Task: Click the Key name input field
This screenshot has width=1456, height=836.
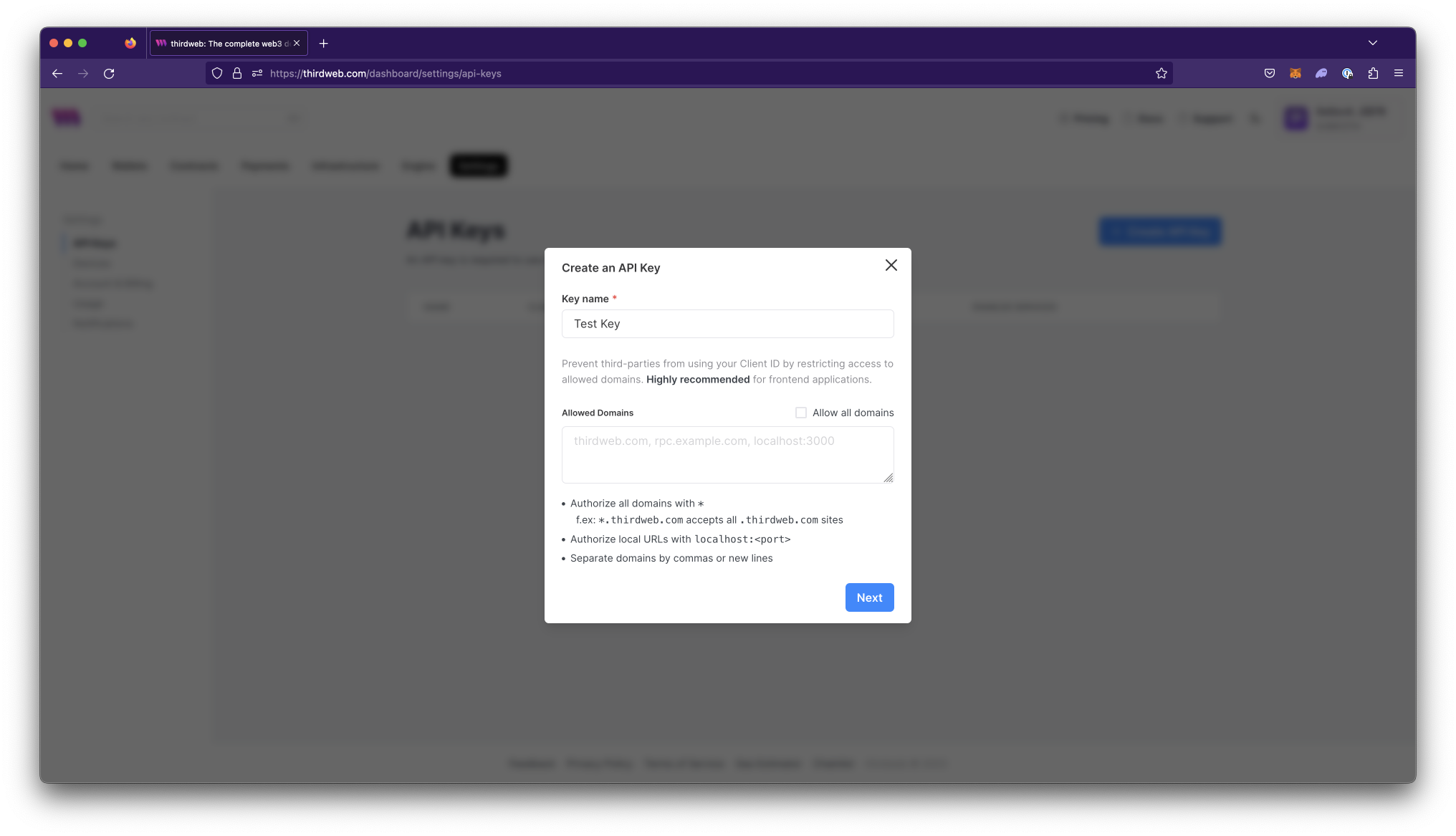Action: (727, 324)
